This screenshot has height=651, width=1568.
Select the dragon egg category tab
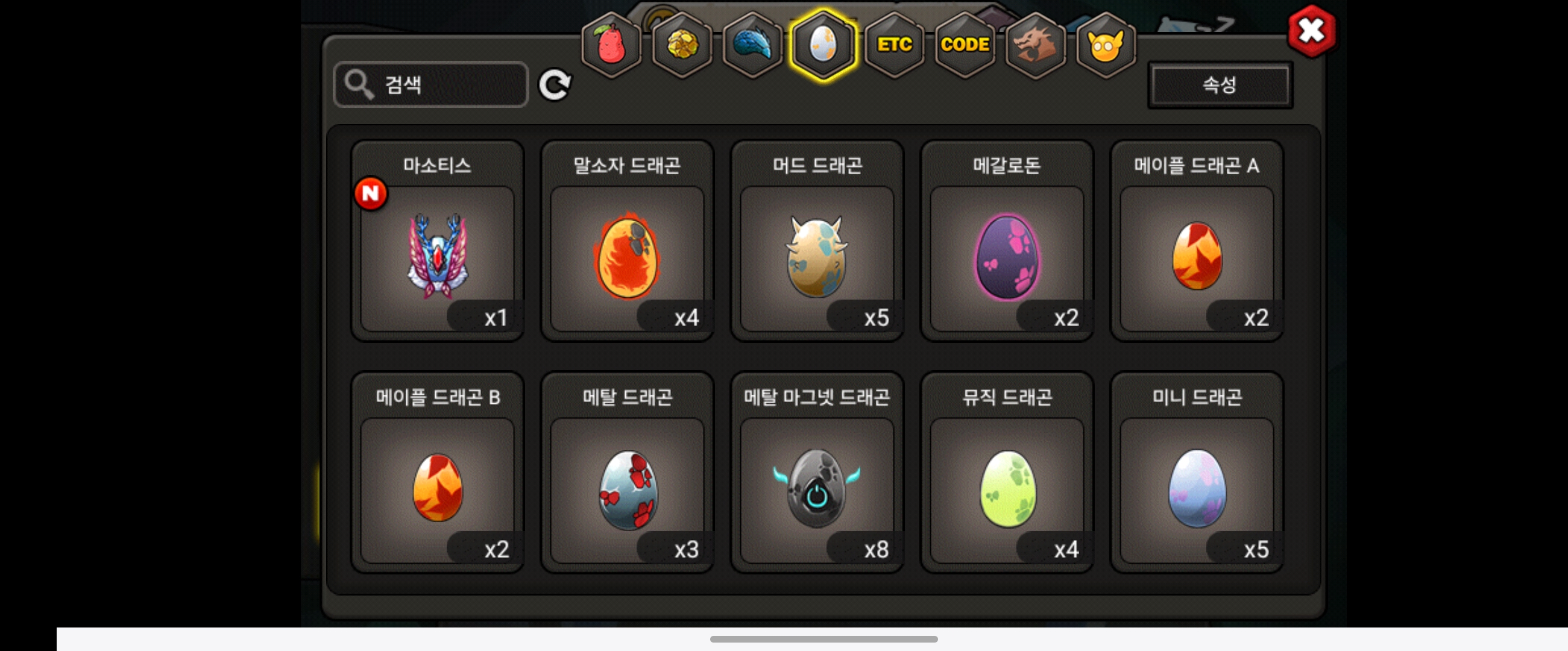click(x=823, y=45)
